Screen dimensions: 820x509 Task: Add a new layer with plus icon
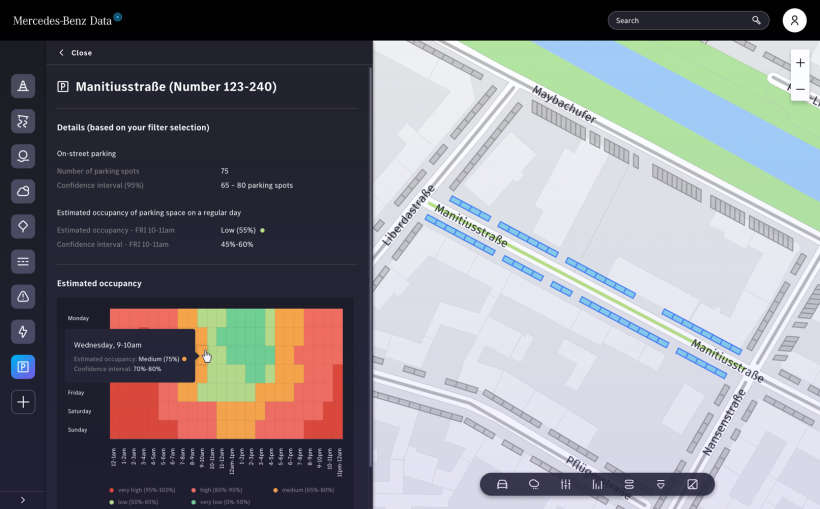pos(23,402)
